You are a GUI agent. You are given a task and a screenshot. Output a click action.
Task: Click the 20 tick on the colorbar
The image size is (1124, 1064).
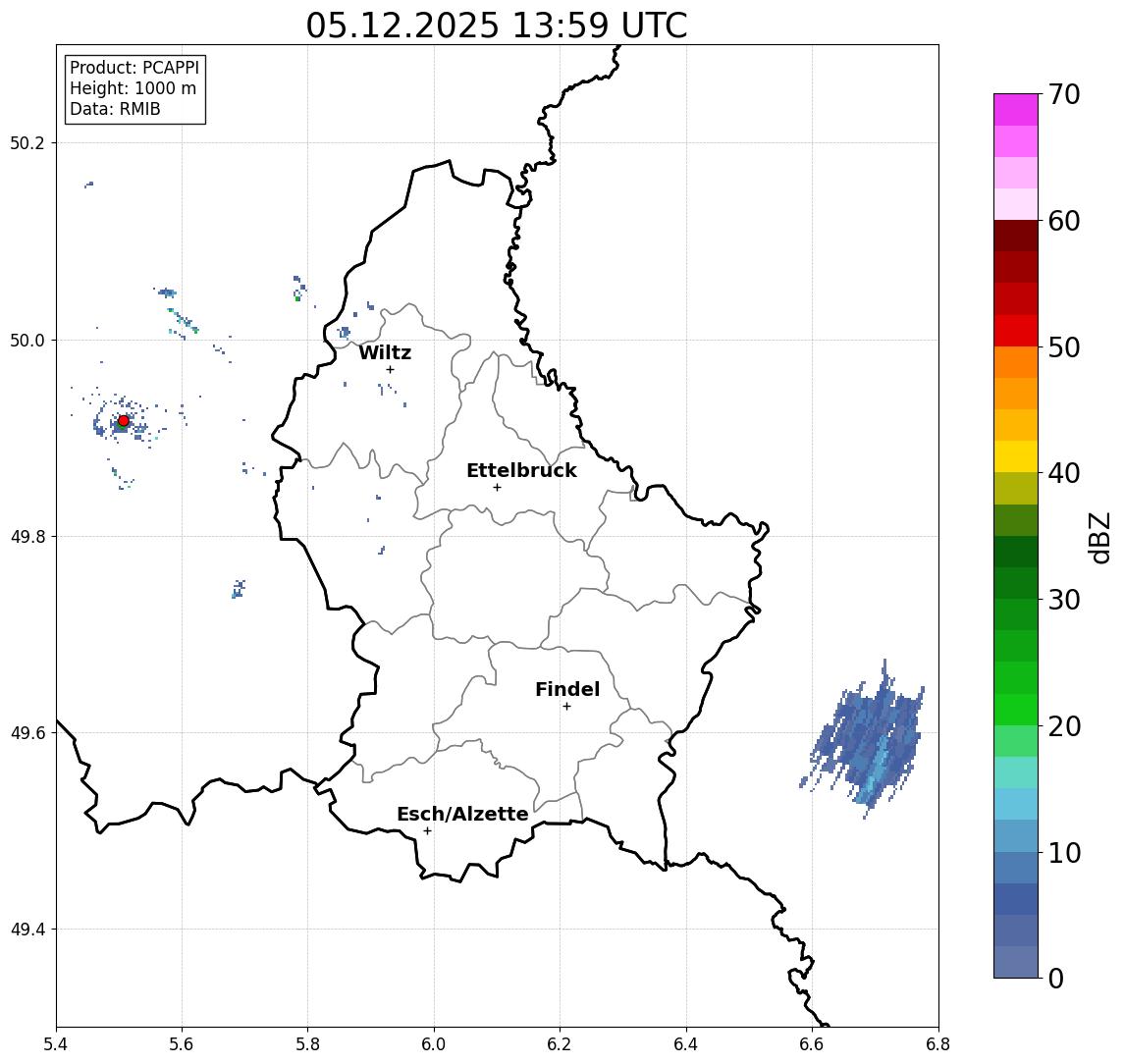1064,725
